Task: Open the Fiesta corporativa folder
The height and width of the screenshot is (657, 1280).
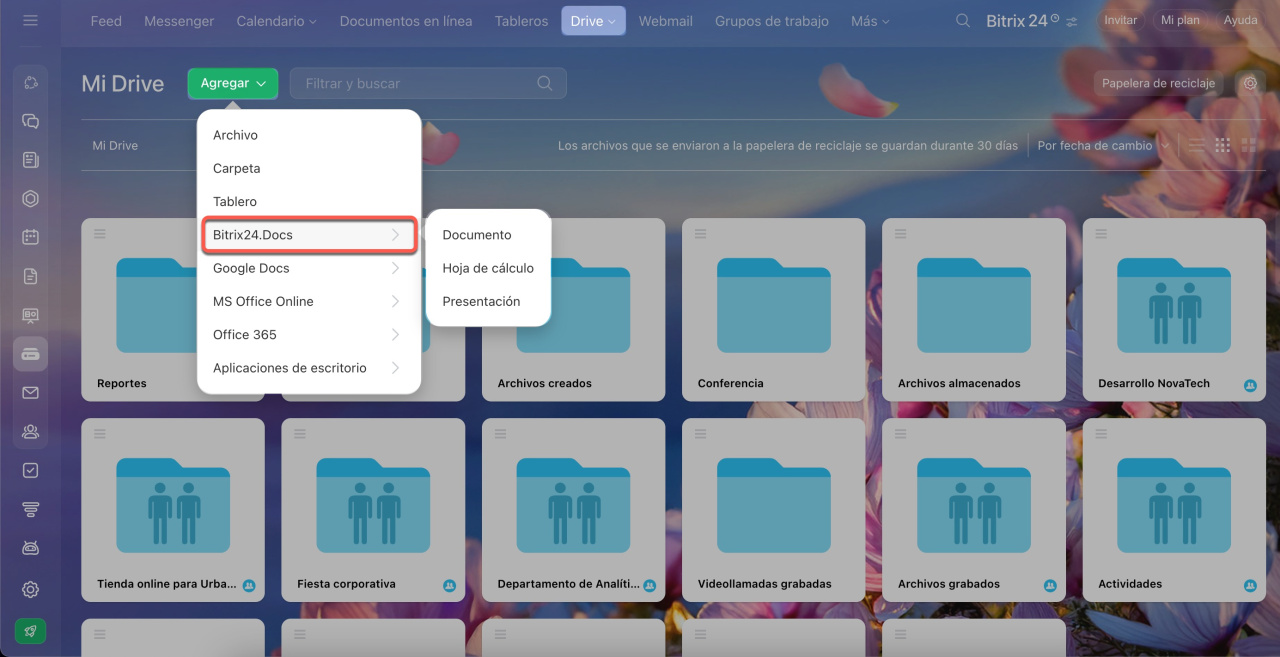Action: (373, 510)
